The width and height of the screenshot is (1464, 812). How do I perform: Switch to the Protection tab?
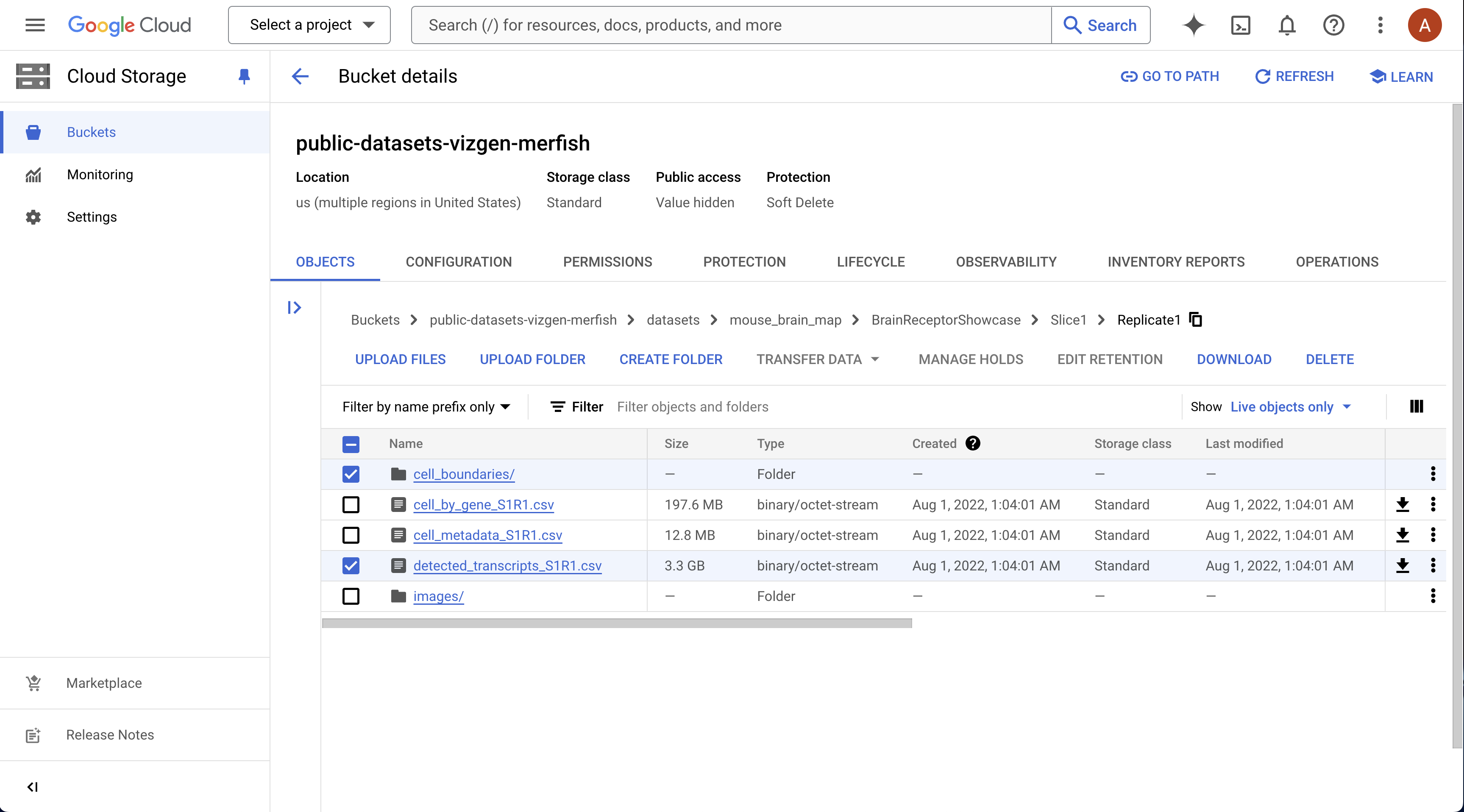[x=744, y=262]
